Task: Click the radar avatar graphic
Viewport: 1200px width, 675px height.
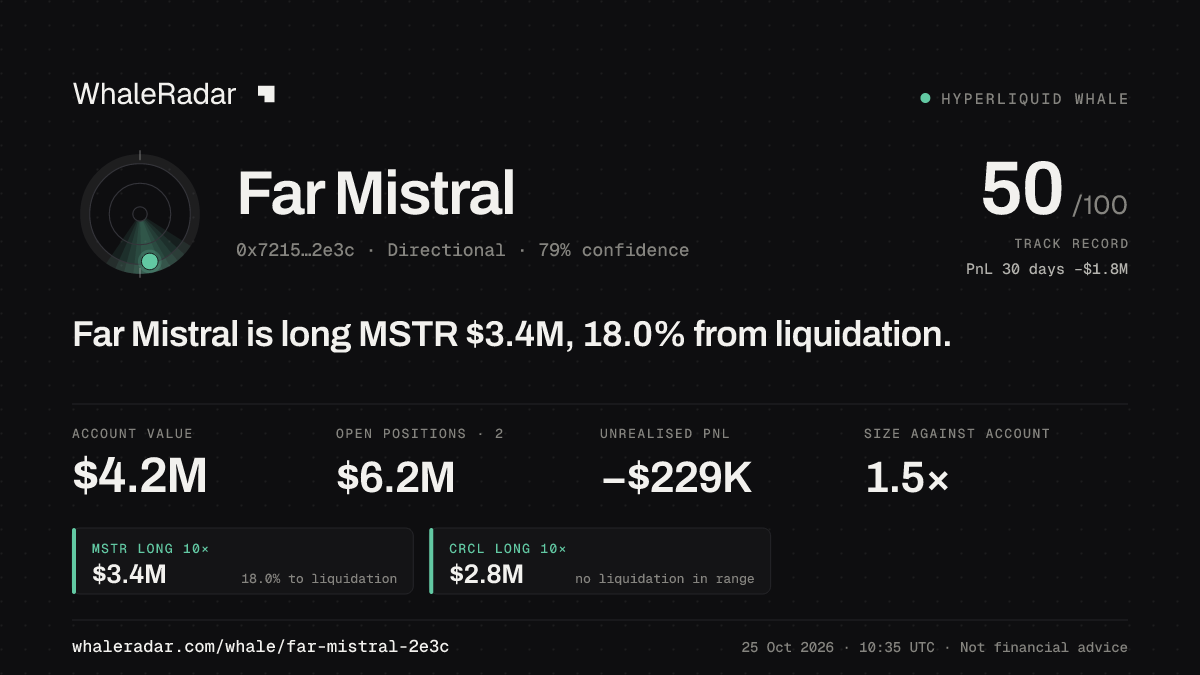Action: [140, 214]
